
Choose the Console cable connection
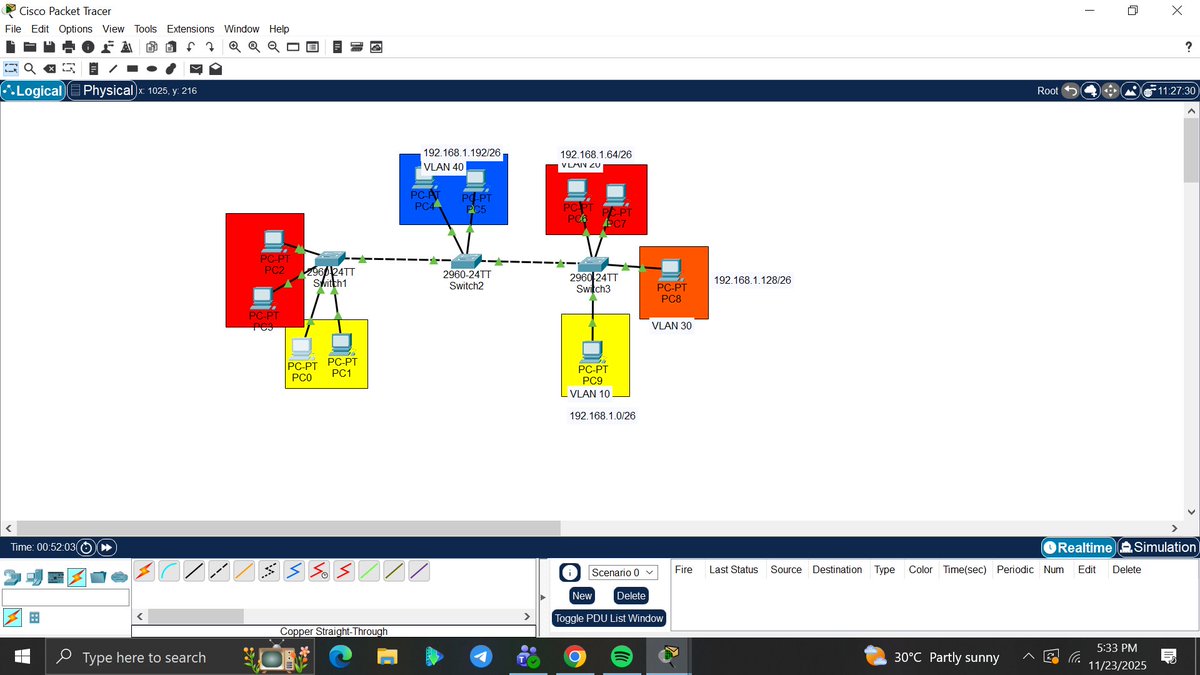170,571
